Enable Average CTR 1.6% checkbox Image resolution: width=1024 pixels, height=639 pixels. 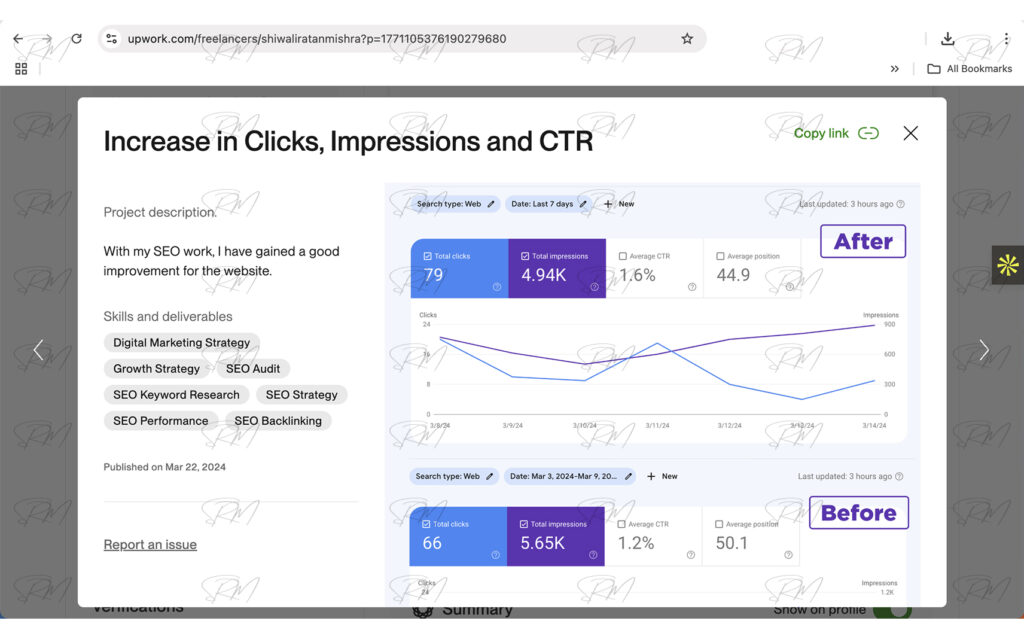click(622, 256)
